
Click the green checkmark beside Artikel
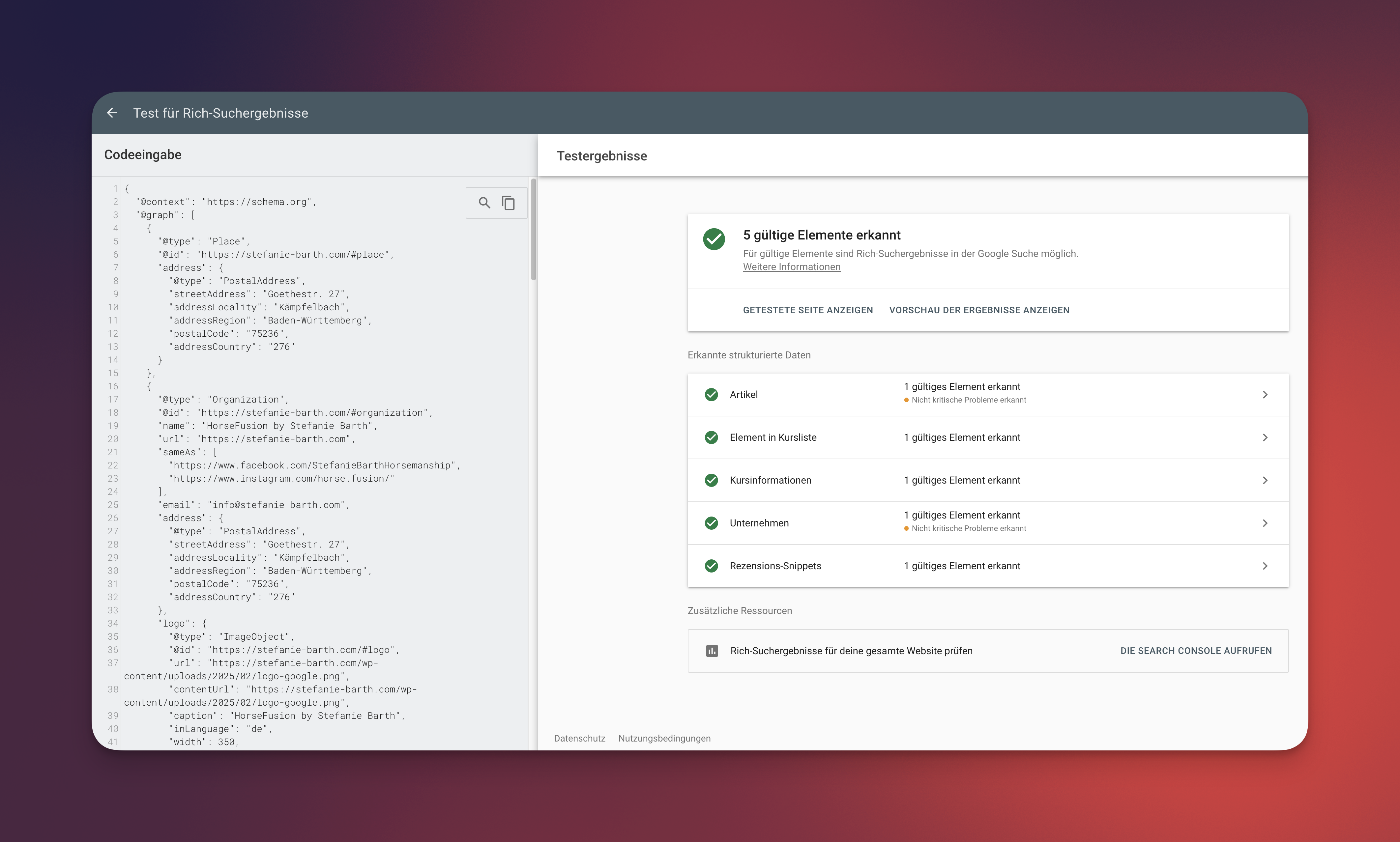tap(711, 394)
